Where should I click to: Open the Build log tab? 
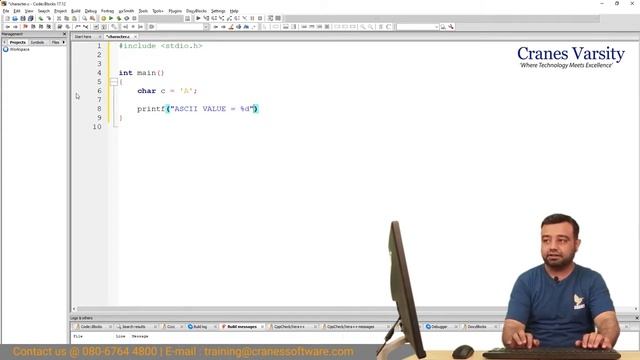tap(200, 327)
